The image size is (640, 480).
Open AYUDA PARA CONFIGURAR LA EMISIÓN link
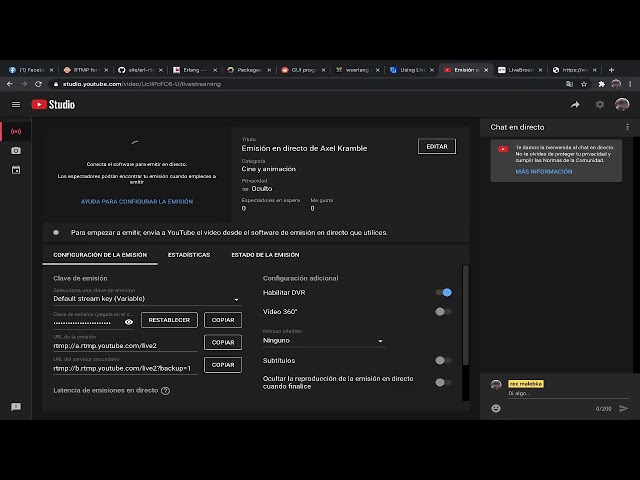[137, 202]
